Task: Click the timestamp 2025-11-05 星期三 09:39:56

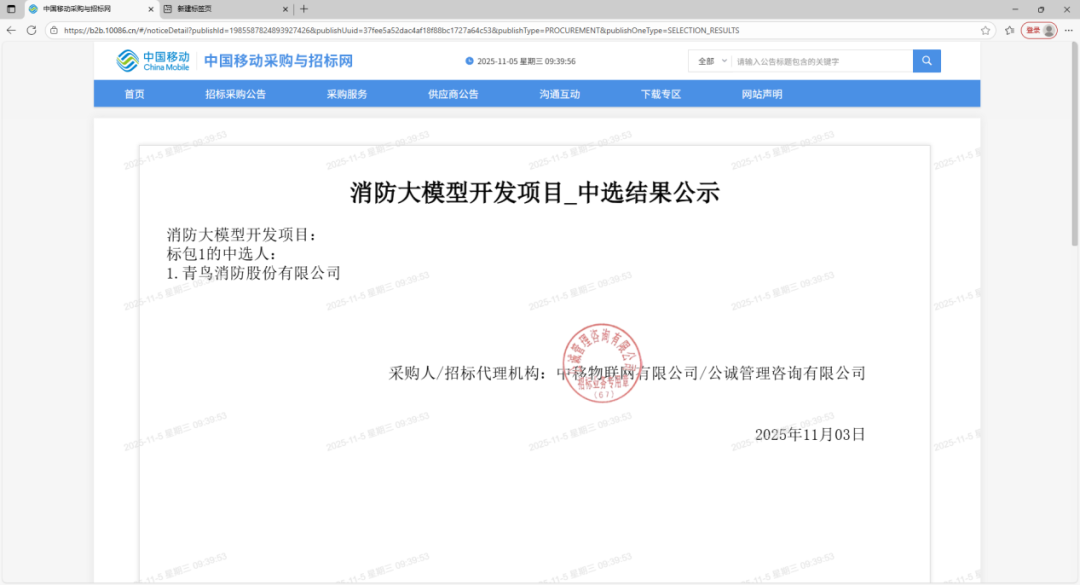Action: (526, 61)
